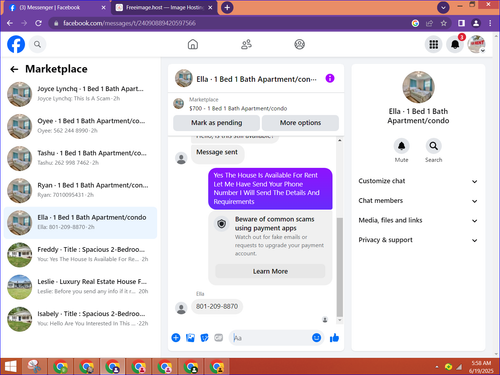Open Chrome three-dot menu
The image size is (500, 375).
(490, 23)
